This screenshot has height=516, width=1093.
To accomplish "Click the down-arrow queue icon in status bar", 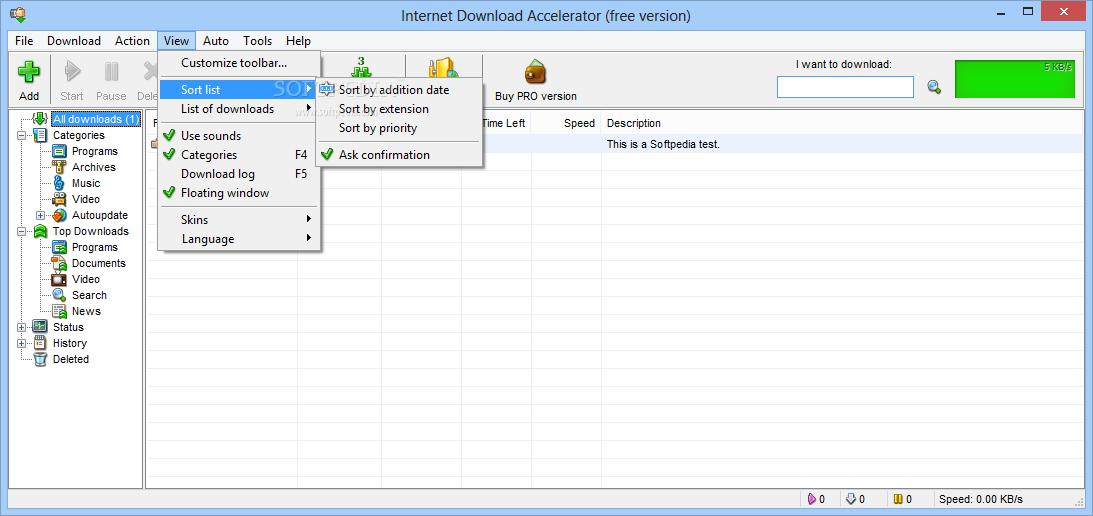I will tap(850, 499).
